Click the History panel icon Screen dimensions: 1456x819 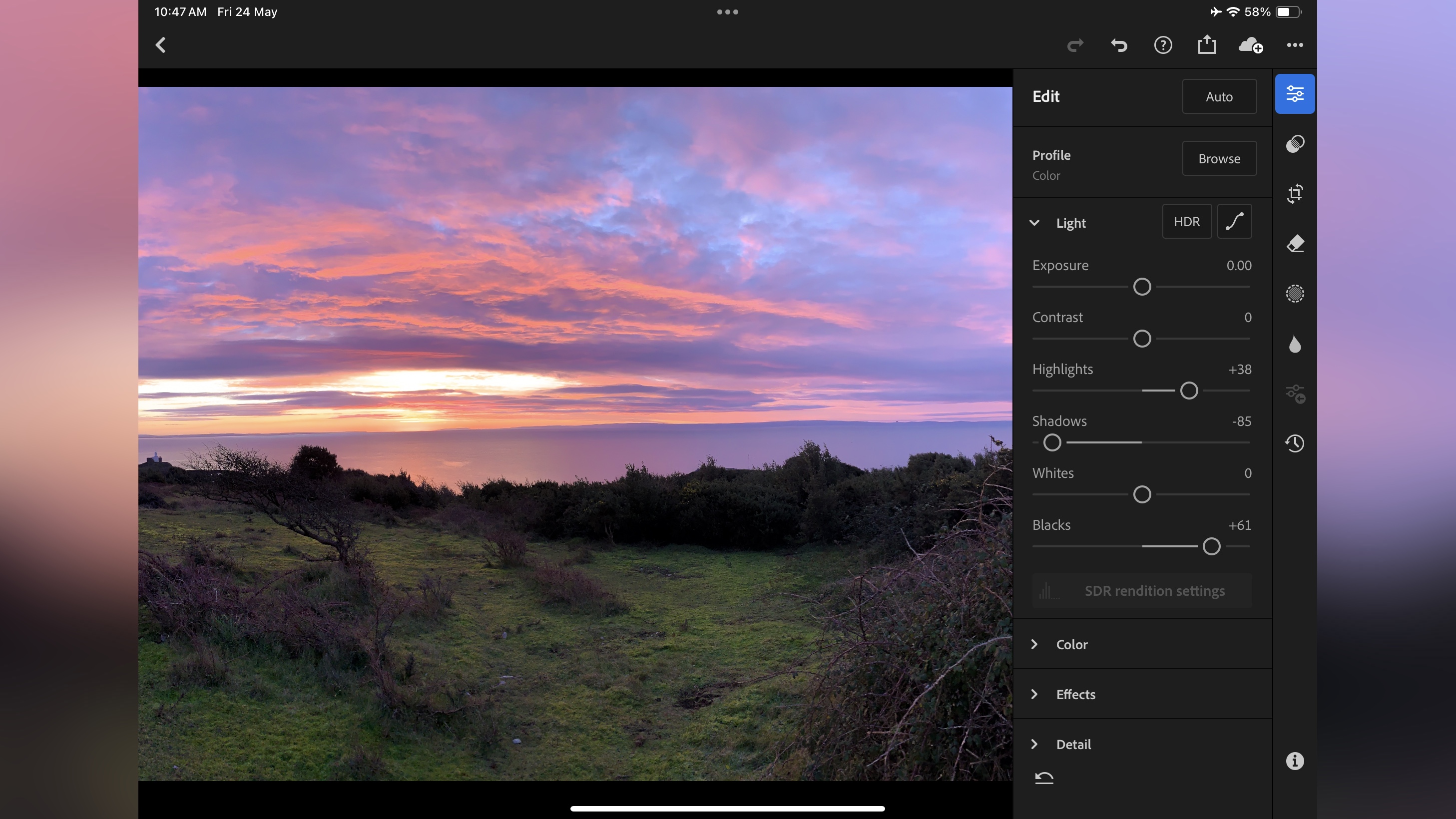pos(1294,443)
